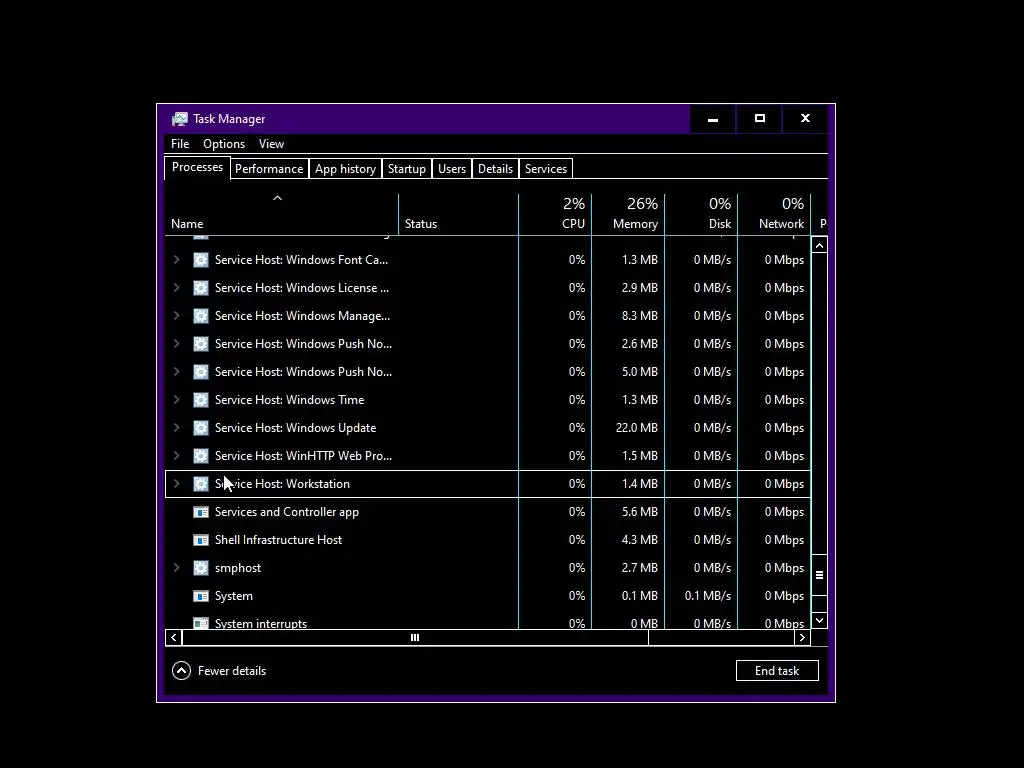The height and width of the screenshot is (768, 1024).
Task: Click the gear icon of Service Host: Workstation
Action: (201, 484)
